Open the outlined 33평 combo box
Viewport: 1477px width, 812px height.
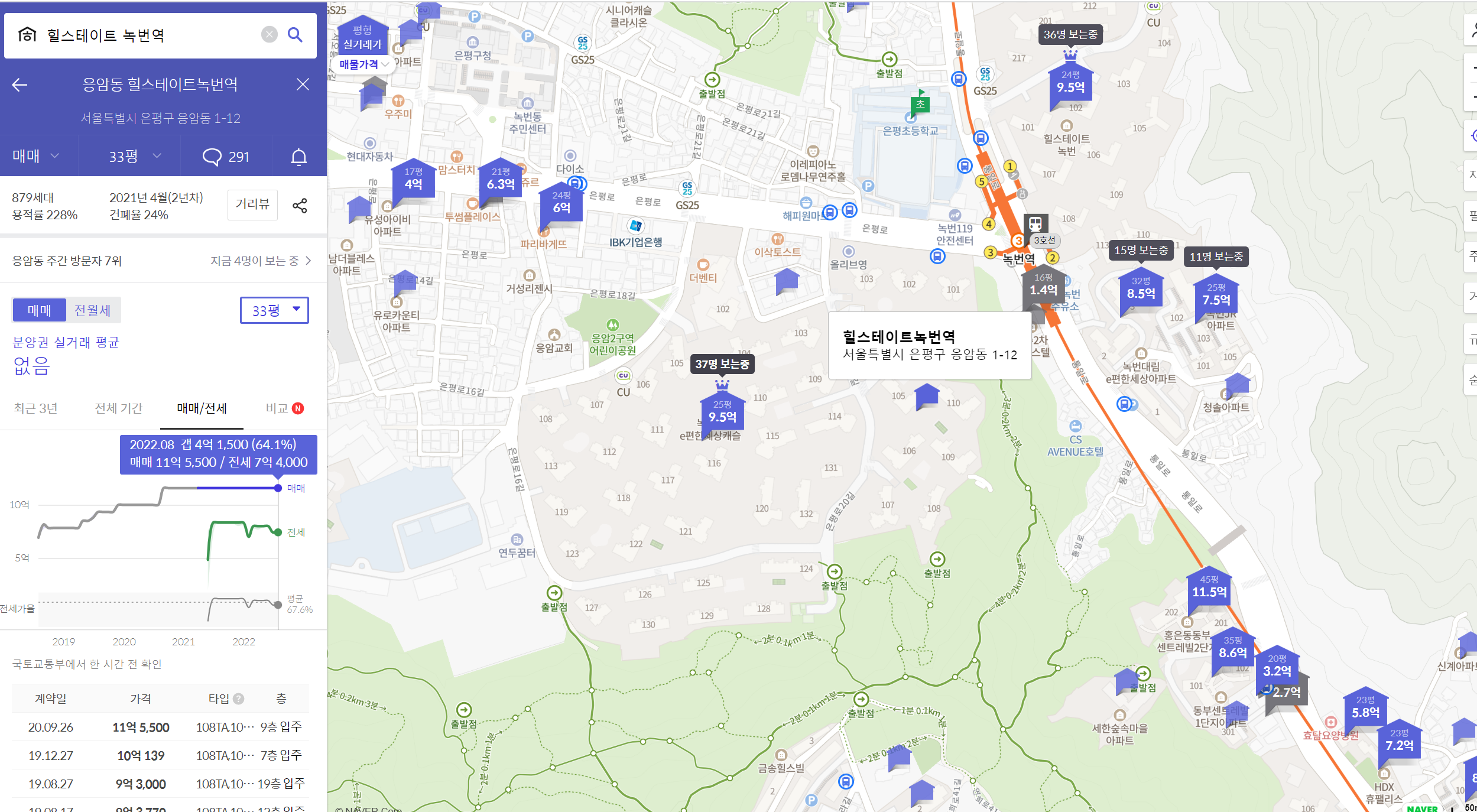(274, 310)
